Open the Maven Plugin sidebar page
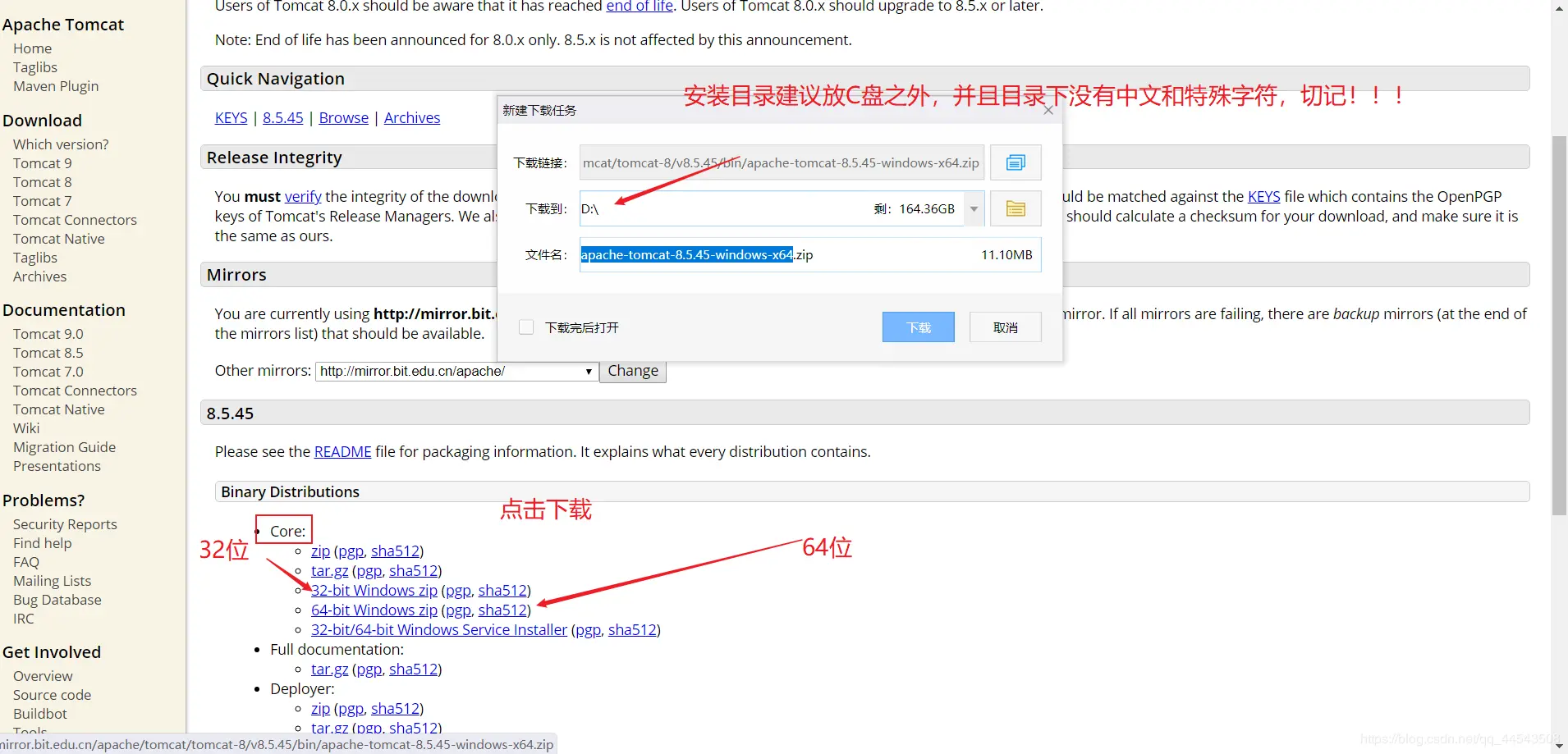 pyautogui.click(x=55, y=85)
